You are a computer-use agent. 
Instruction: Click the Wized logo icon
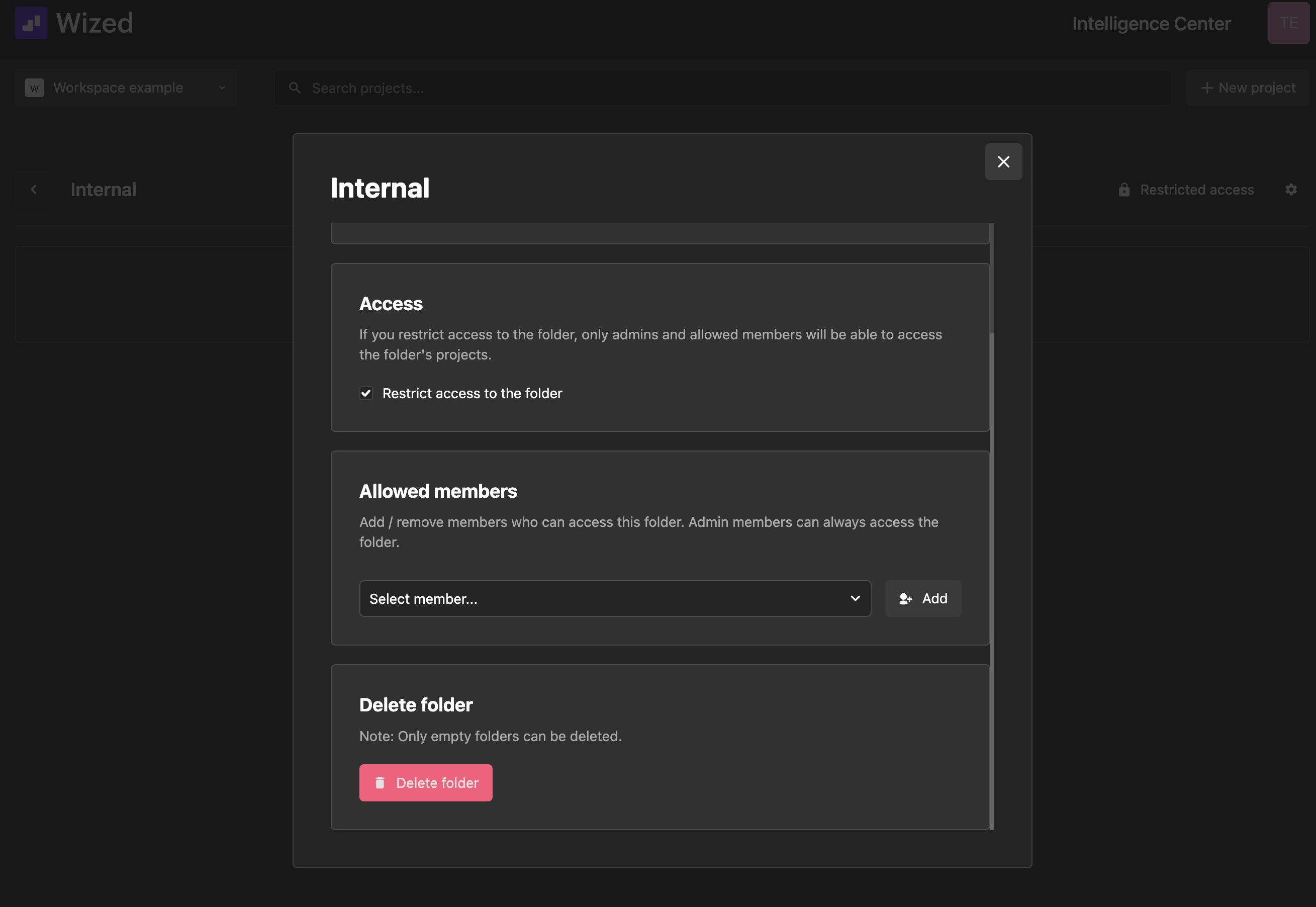point(31,23)
